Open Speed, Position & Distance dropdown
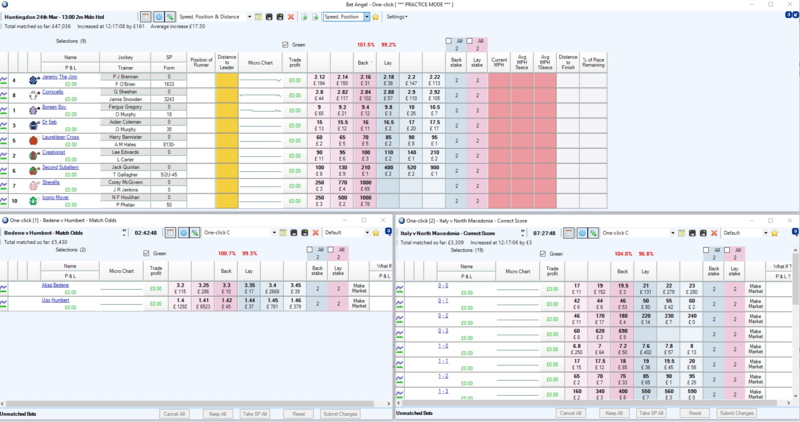Viewport: 800px width, 422px height. click(x=249, y=17)
